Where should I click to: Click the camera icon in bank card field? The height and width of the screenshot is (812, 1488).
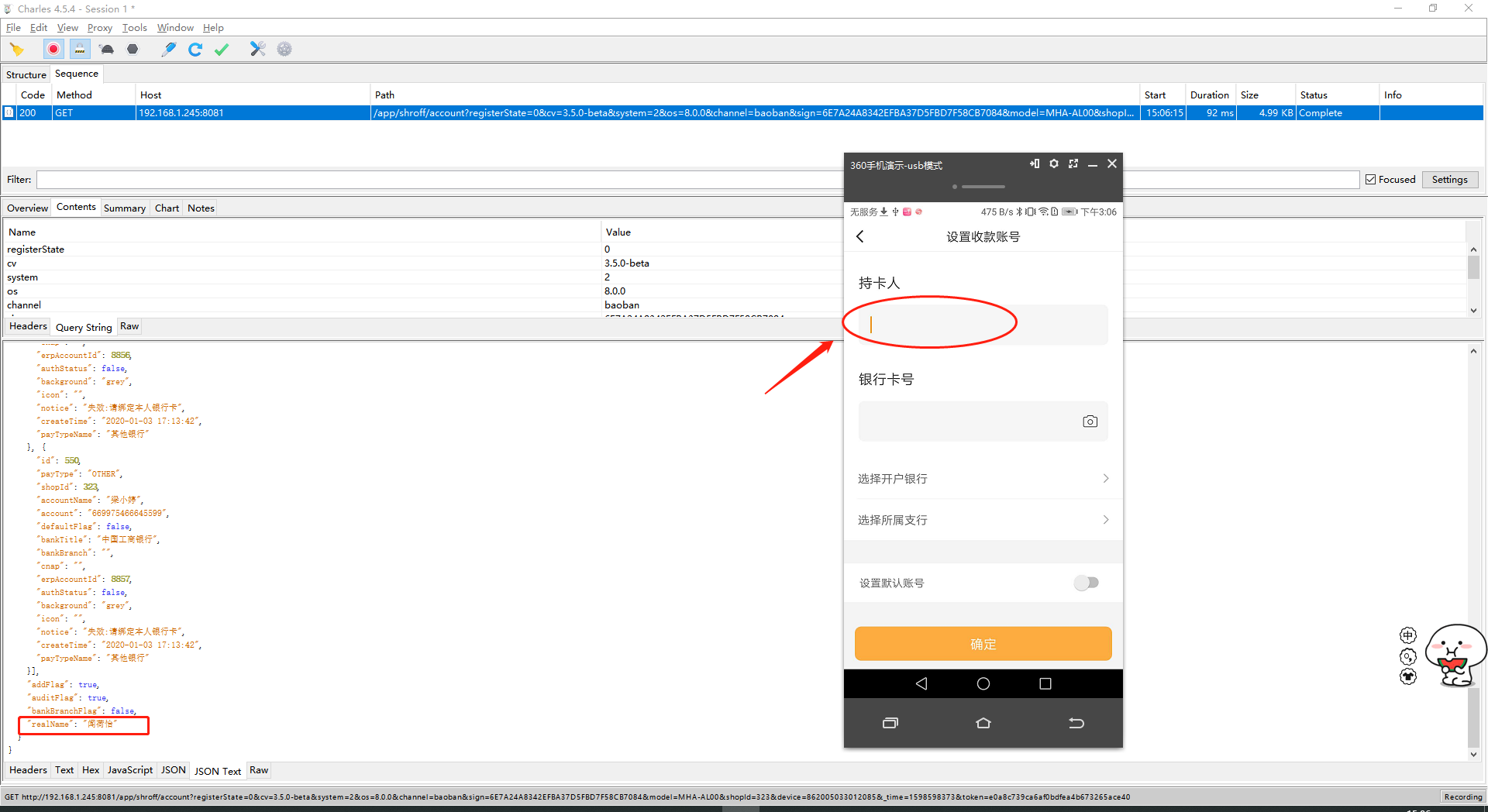coord(1090,421)
